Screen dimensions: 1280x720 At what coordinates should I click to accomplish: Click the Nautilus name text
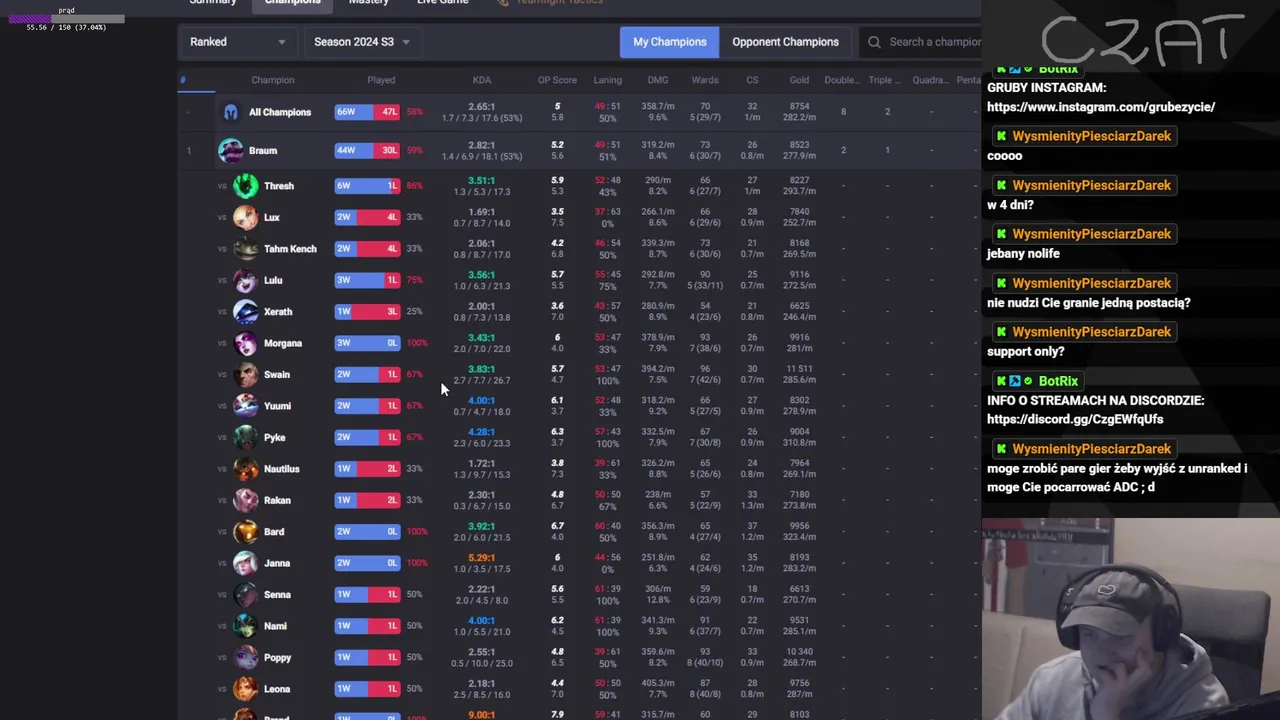click(282, 469)
